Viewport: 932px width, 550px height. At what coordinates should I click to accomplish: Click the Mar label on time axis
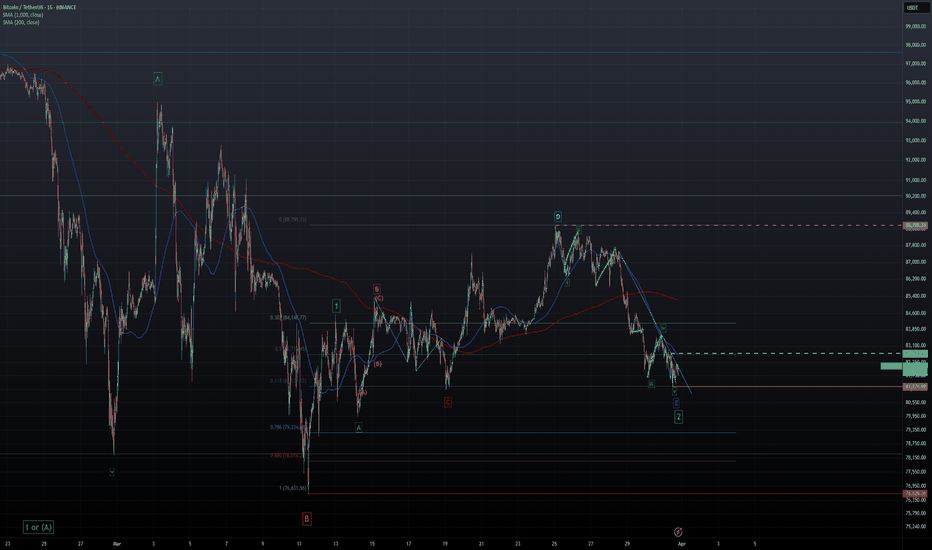pos(117,543)
